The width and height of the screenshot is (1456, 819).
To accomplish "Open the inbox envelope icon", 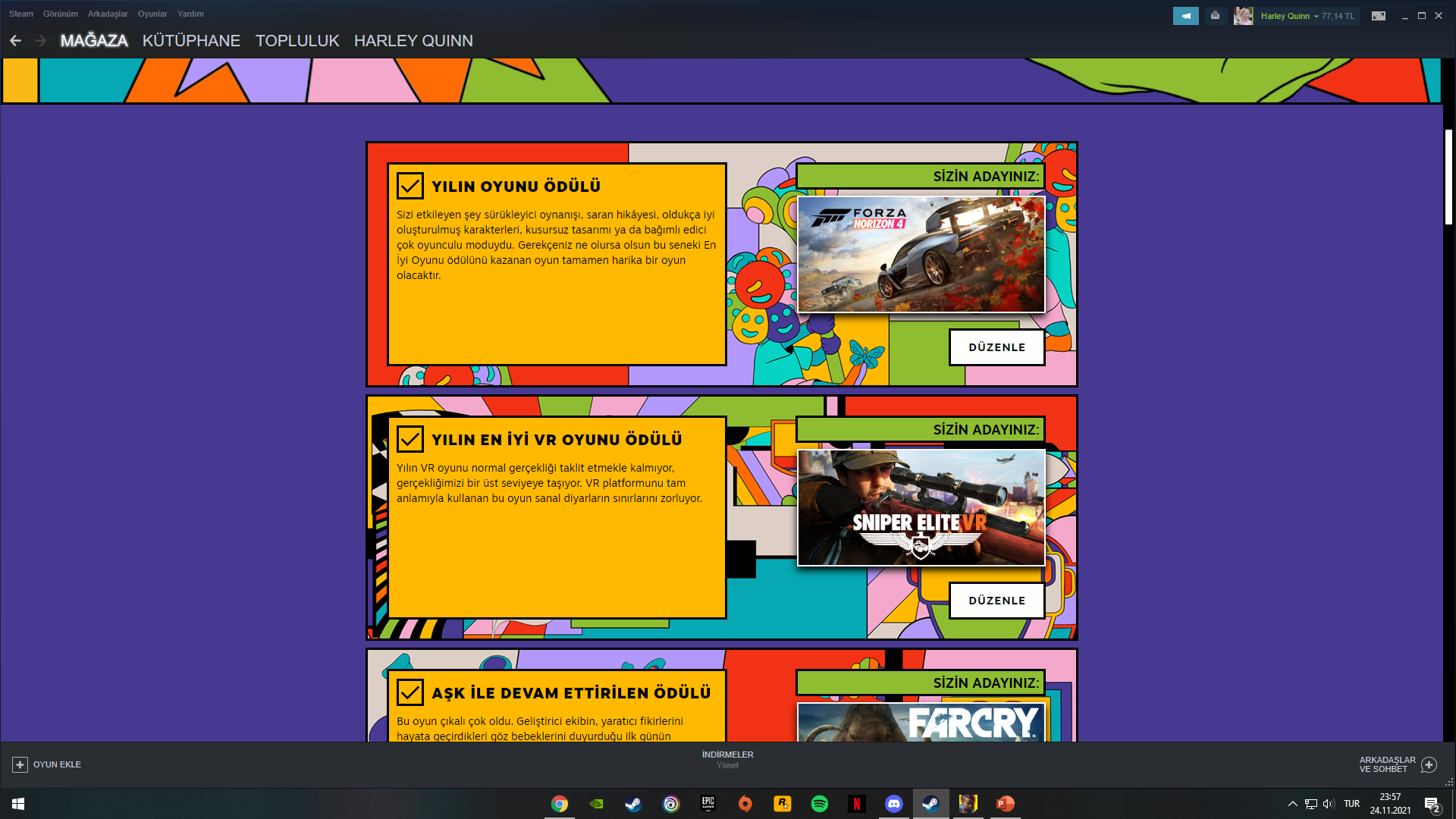I will click(1216, 16).
